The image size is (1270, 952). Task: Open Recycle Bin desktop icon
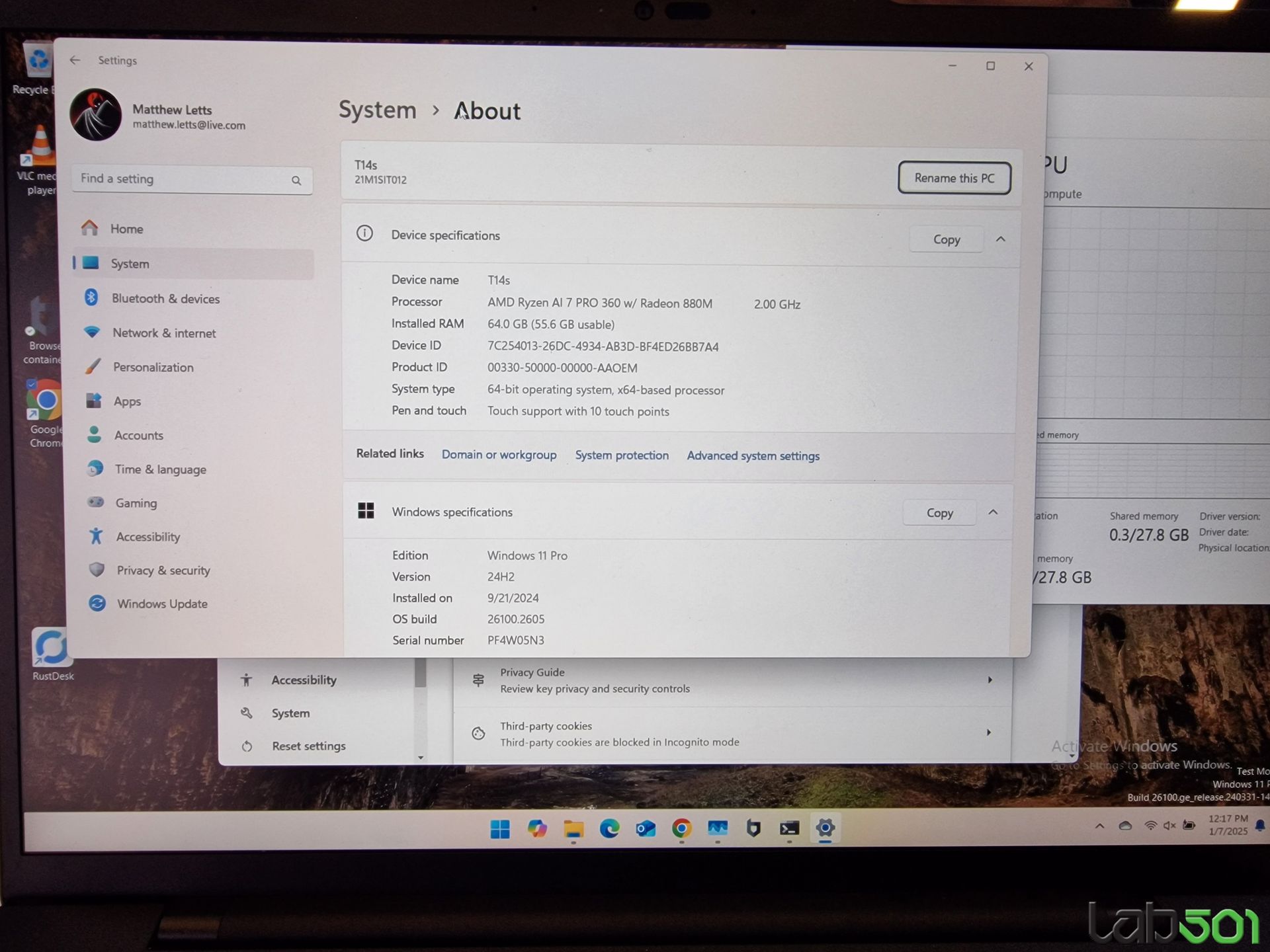pos(36,69)
